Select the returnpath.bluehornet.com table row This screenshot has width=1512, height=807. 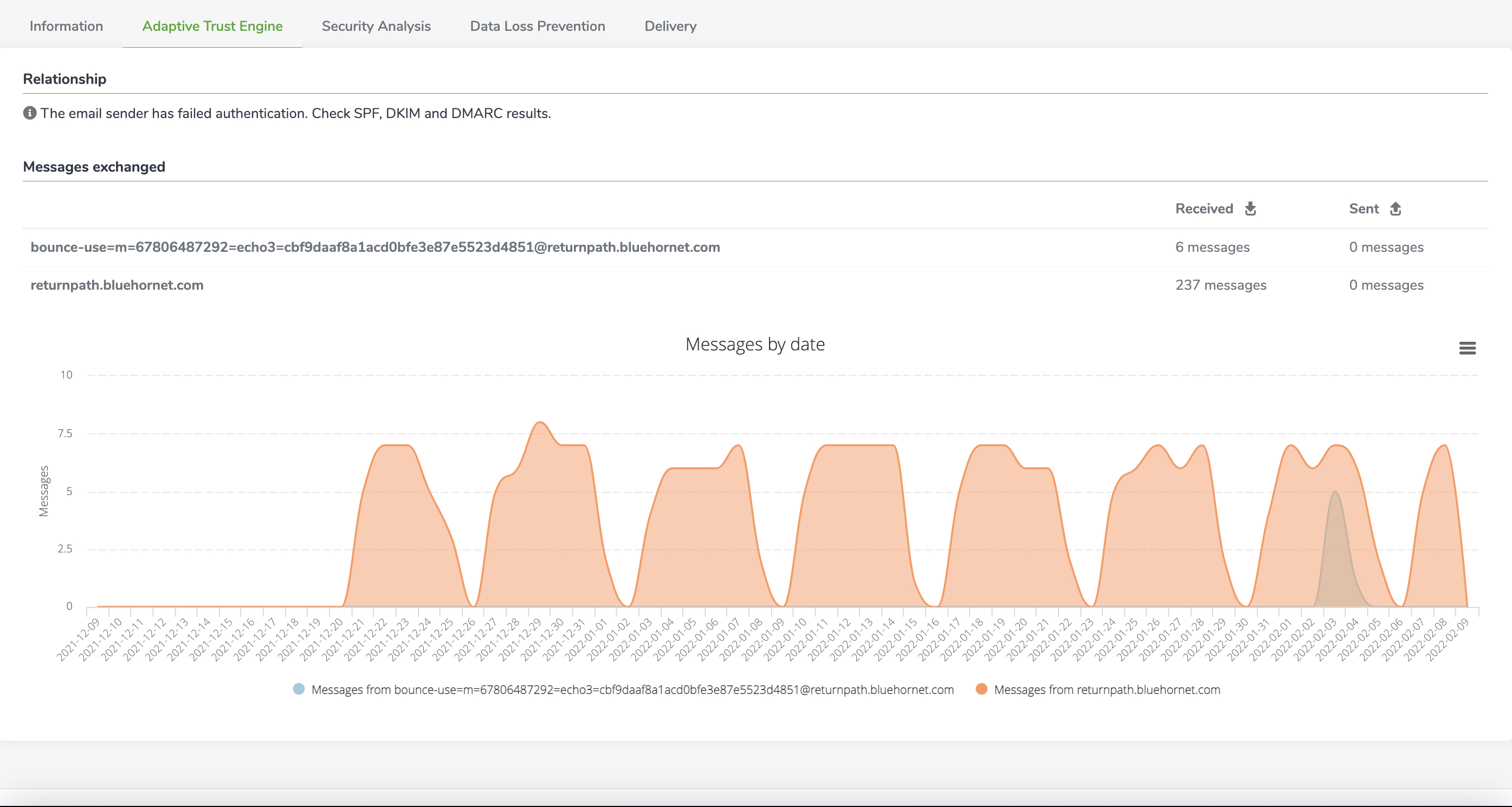117,285
